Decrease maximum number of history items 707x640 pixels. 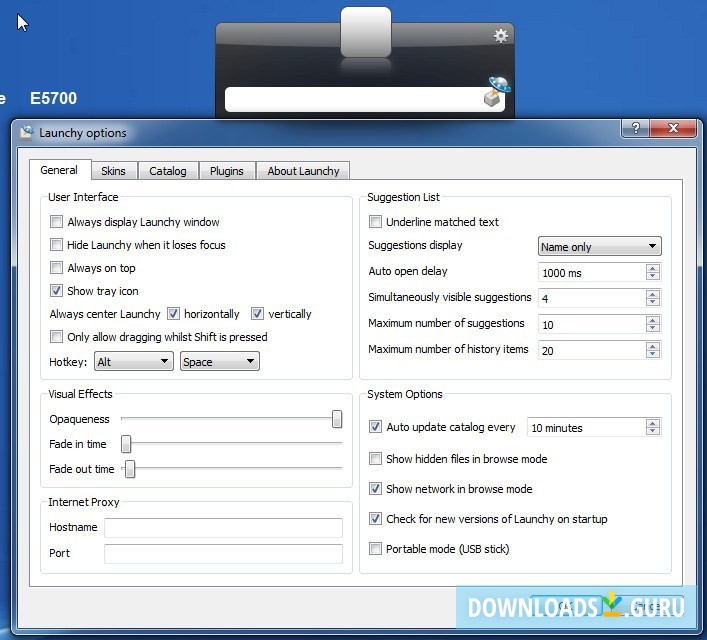click(x=652, y=354)
